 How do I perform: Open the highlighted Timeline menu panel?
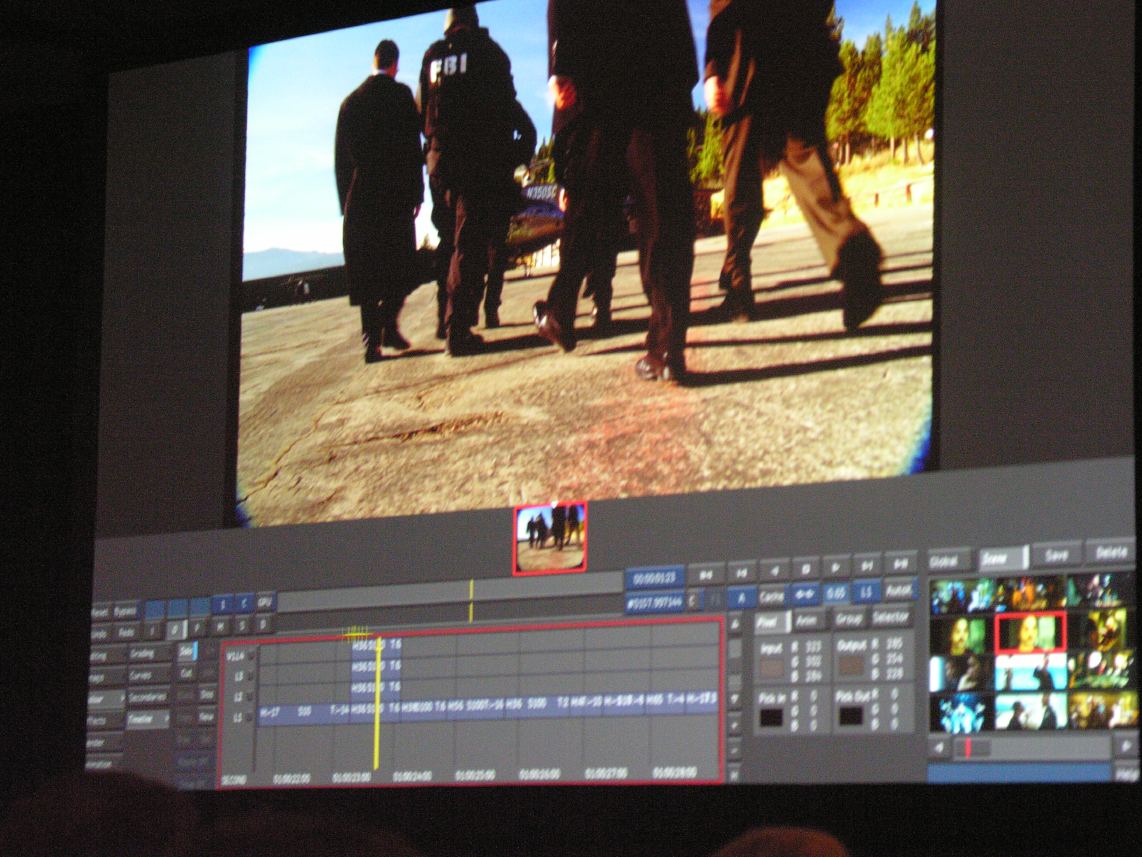[x=148, y=719]
